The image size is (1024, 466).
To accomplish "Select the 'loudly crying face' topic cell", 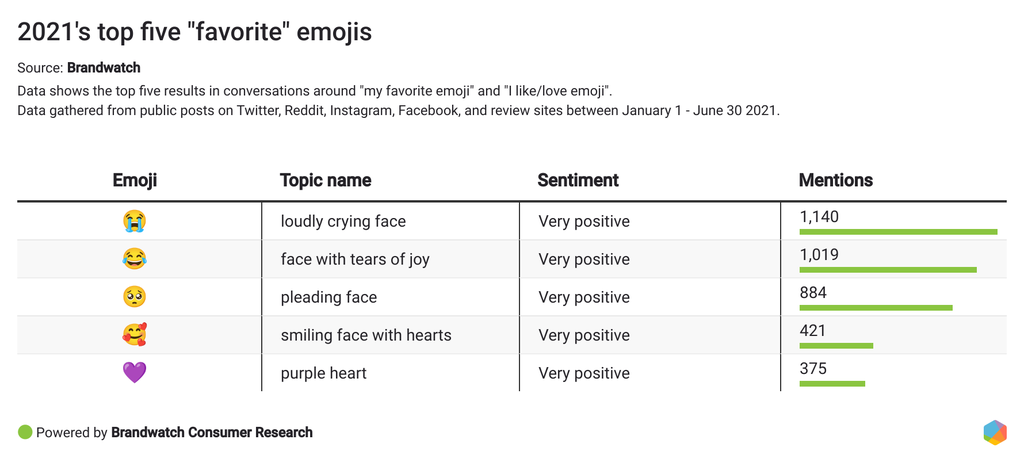I will (x=343, y=221).
